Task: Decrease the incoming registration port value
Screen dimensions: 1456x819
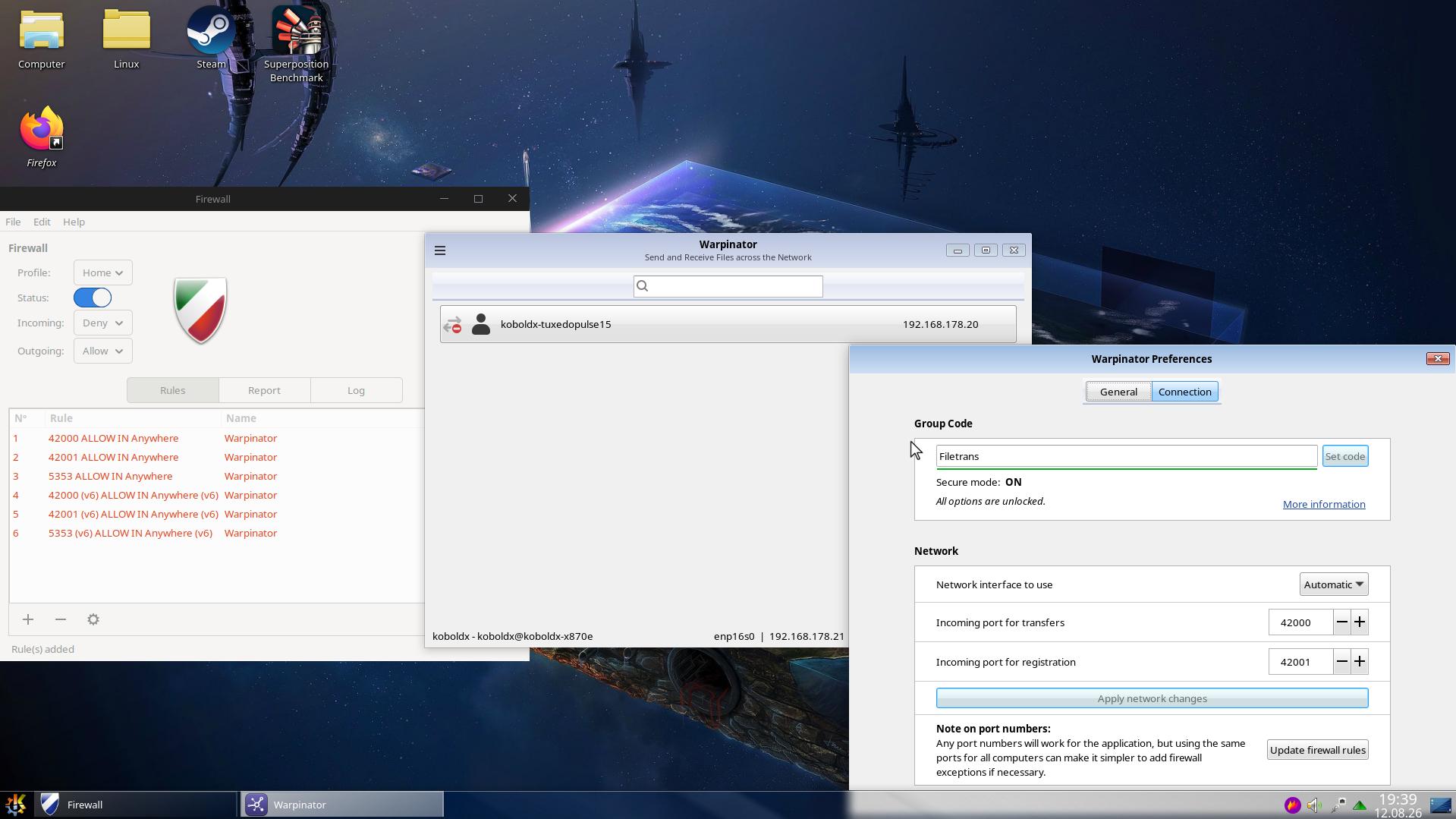Action: tap(1341, 662)
